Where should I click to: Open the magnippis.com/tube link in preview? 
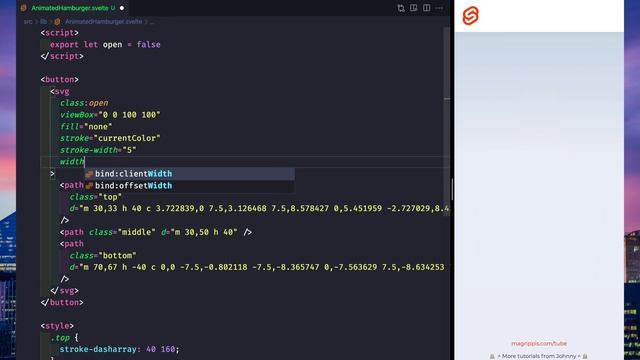click(x=539, y=344)
